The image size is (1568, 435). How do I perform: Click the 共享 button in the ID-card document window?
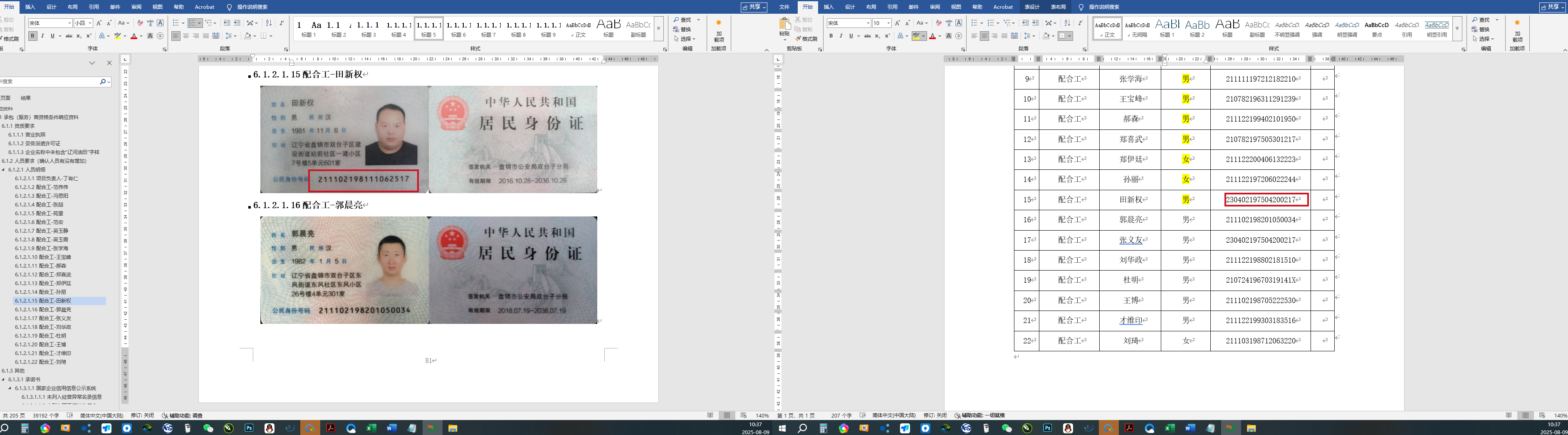tap(754, 7)
